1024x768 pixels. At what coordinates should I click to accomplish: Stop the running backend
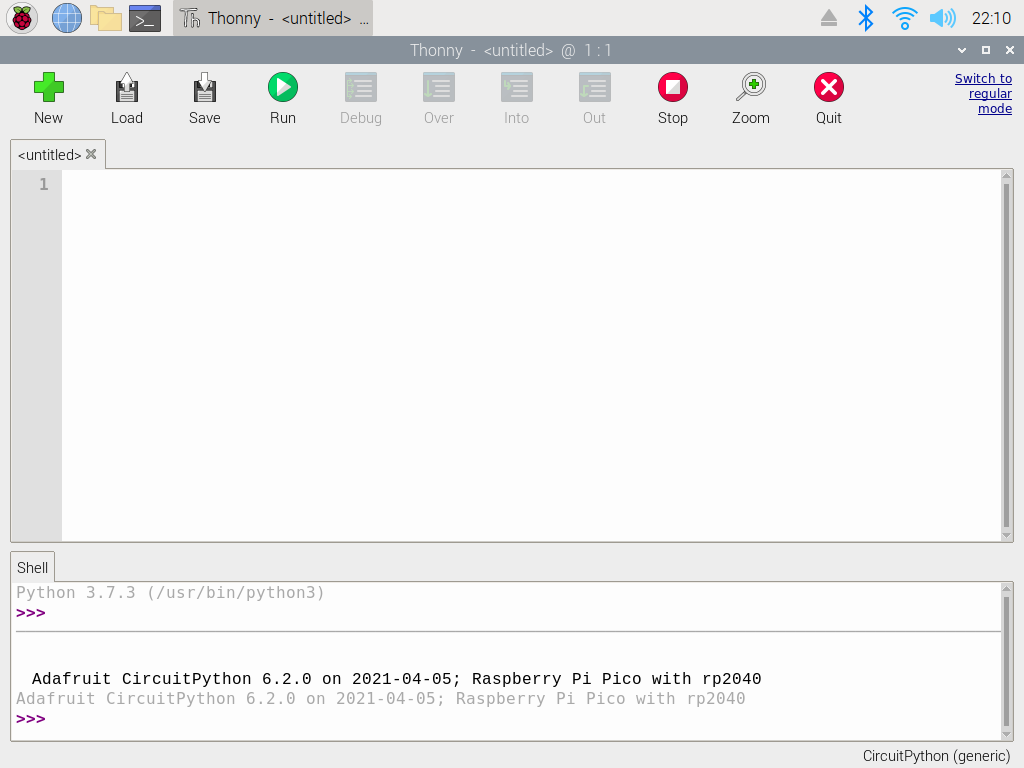point(673,98)
